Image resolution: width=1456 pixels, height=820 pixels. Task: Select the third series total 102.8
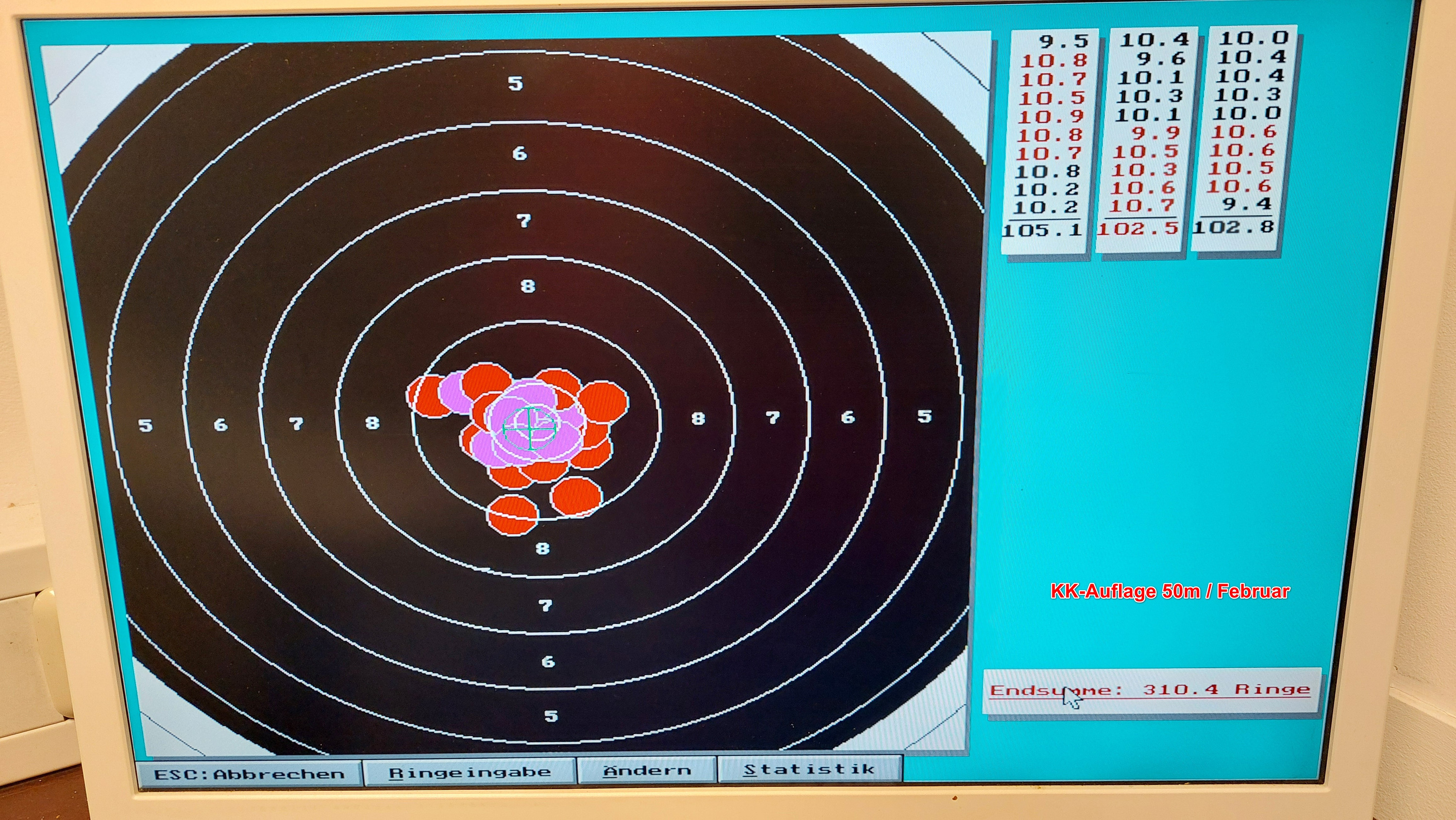pos(1234,227)
